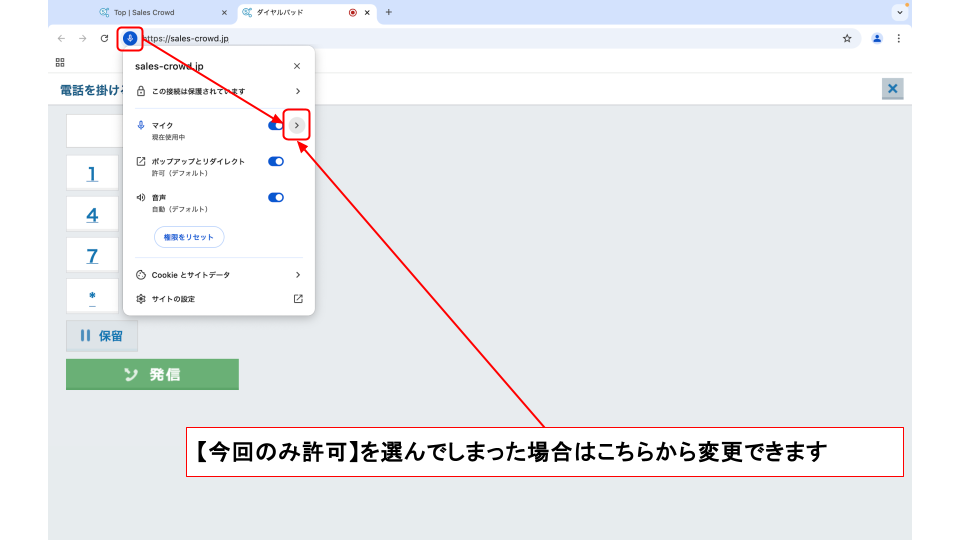The height and width of the screenshot is (540, 960).
Task: Toggle ポップアップとリダイレクト permission switch
Action: (x=276, y=161)
